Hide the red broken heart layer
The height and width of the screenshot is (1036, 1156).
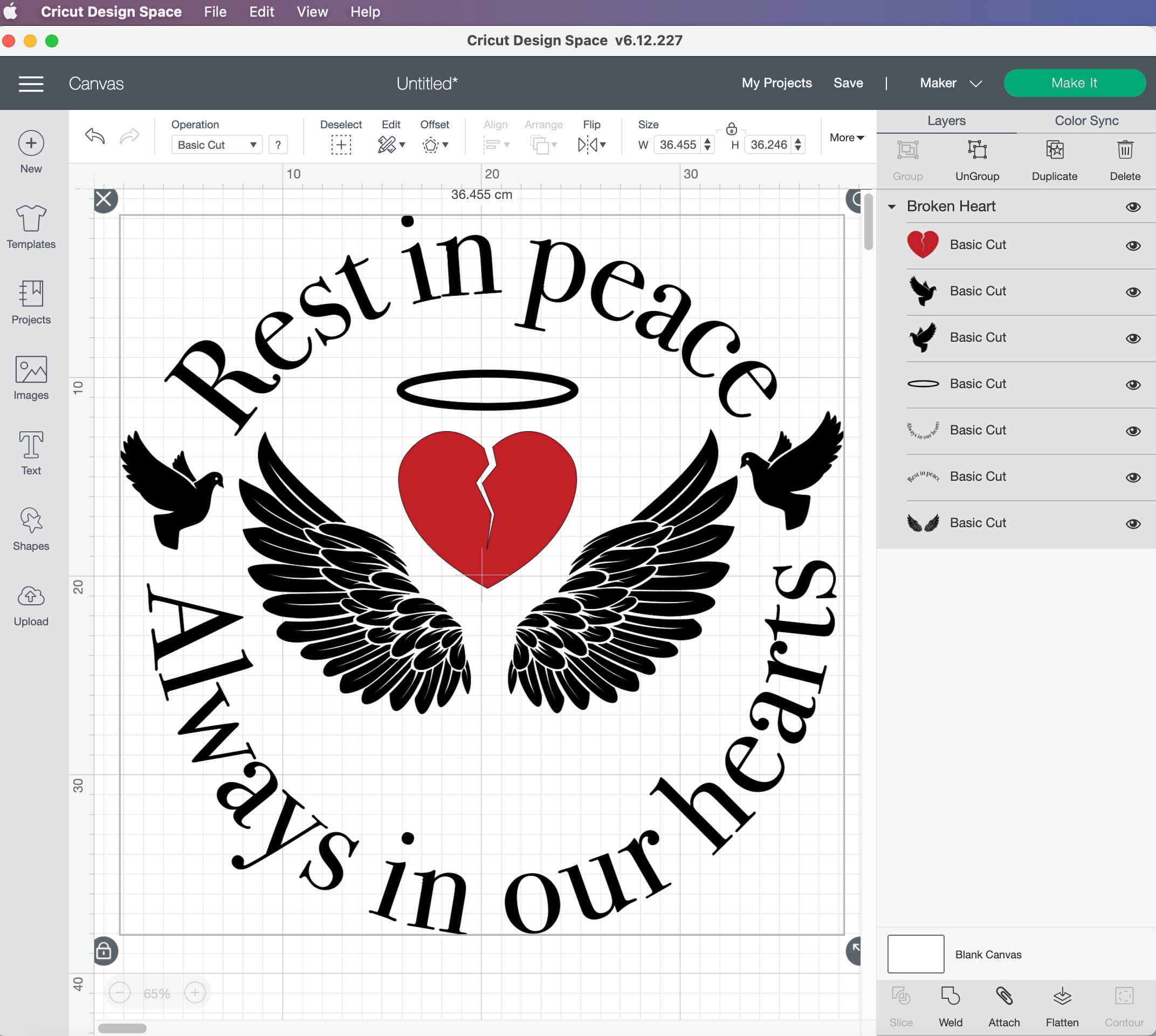click(1132, 244)
